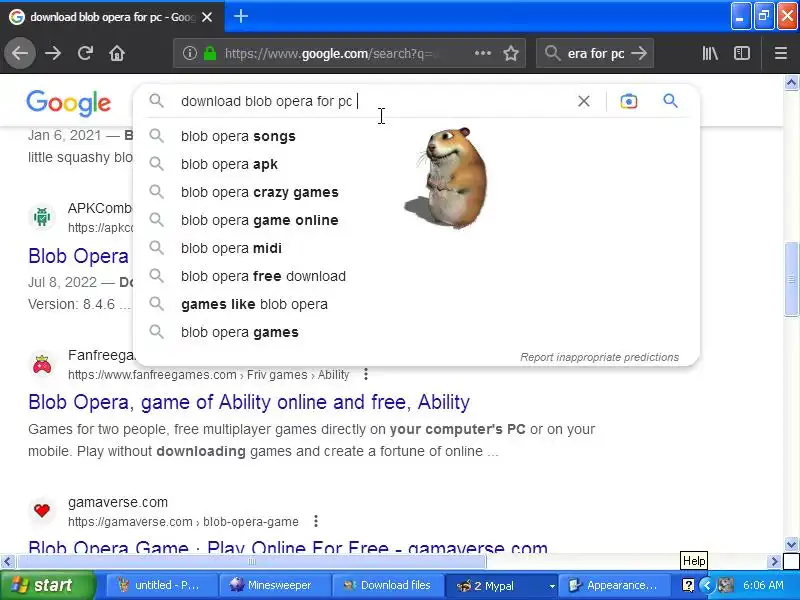800x600 pixels.
Task: Open the APKCombo 'Blob Opera' result
Action: point(79,256)
